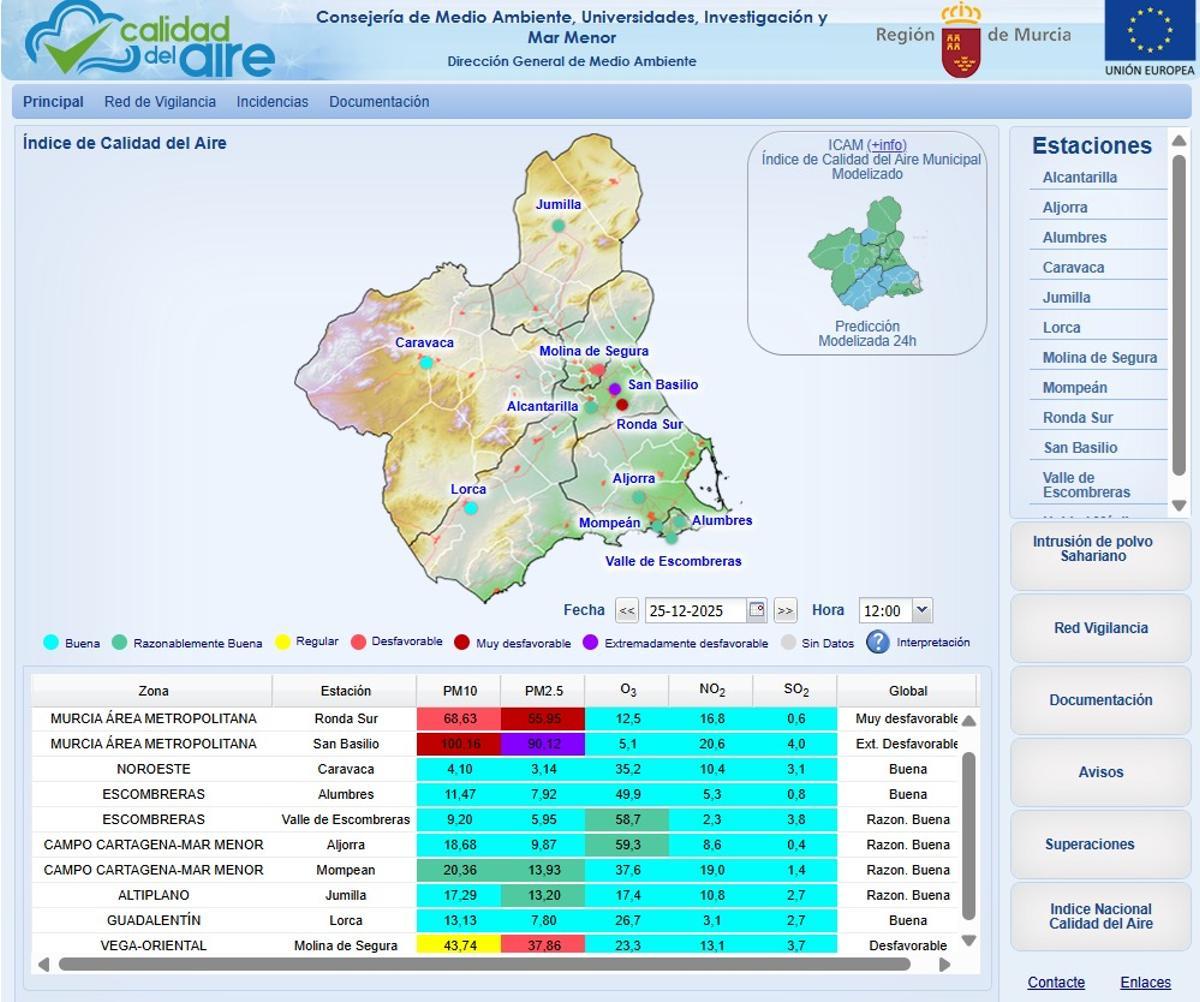Click the red Desfavorable legend swatch
1200x1002 pixels.
tap(358, 642)
